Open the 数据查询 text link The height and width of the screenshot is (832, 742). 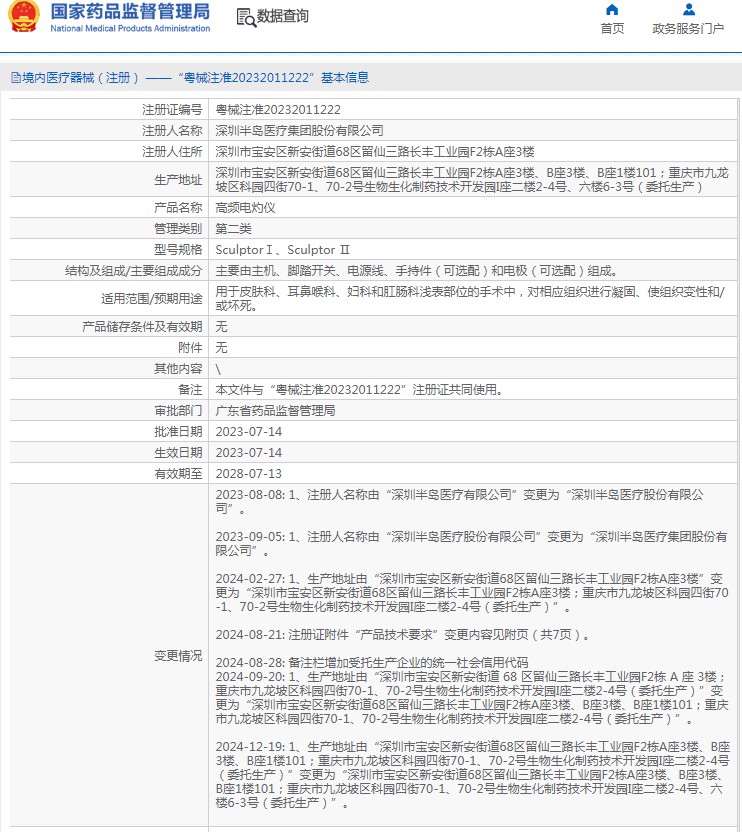click(x=283, y=17)
